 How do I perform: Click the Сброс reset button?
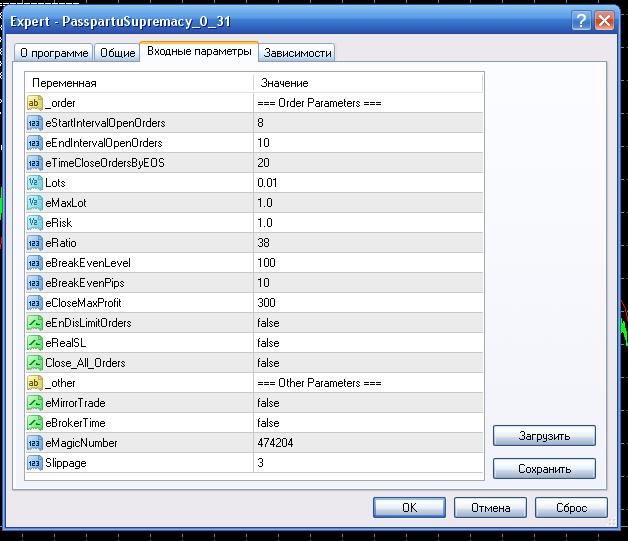coord(572,508)
